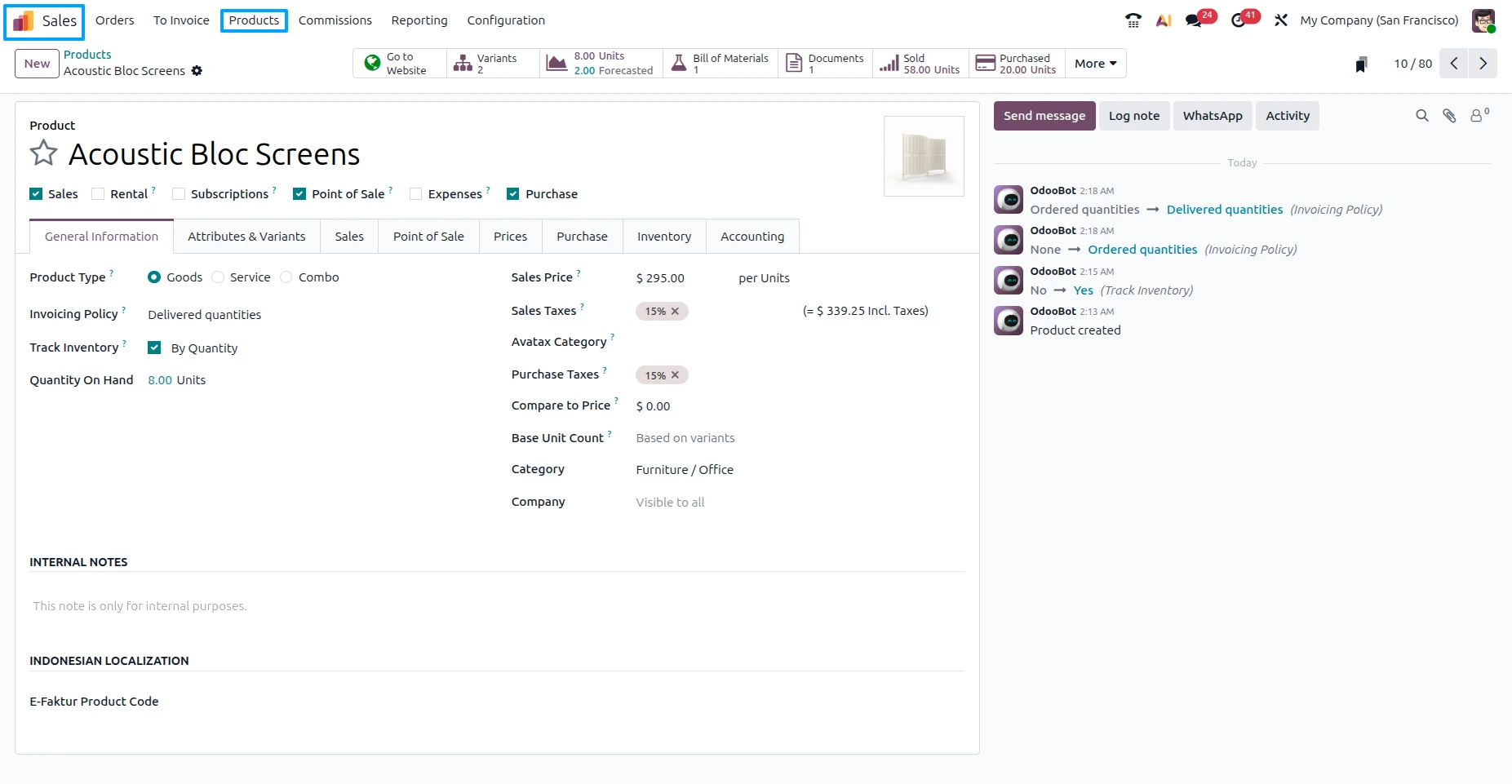Uncheck the Point of Sale checkbox

click(x=299, y=194)
